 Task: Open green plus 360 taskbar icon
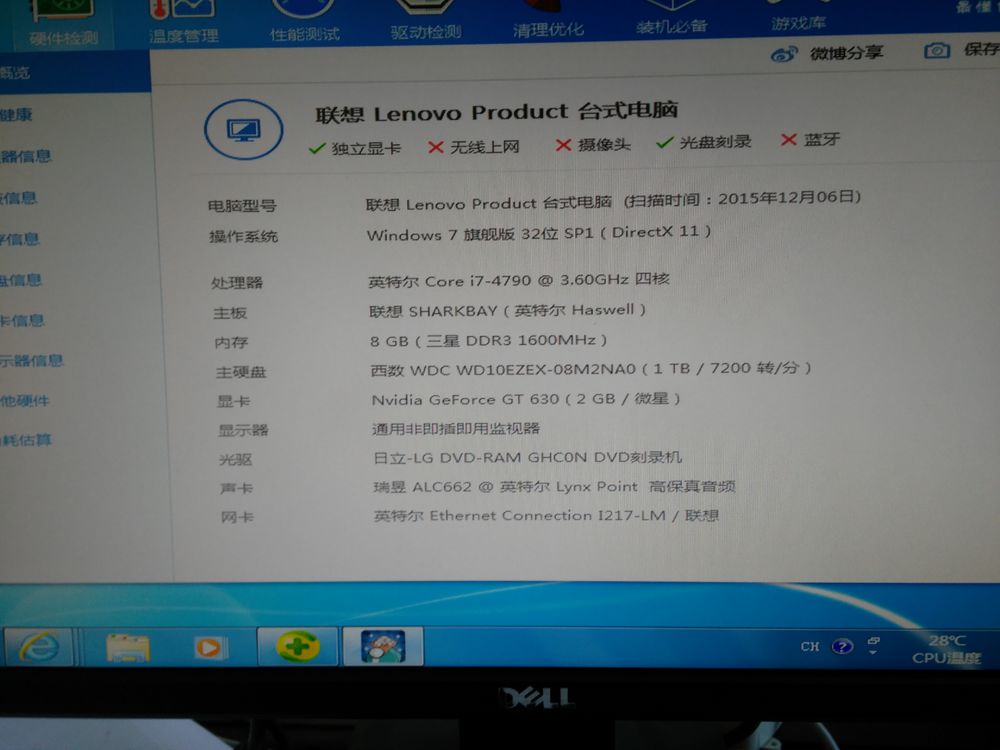(x=297, y=647)
